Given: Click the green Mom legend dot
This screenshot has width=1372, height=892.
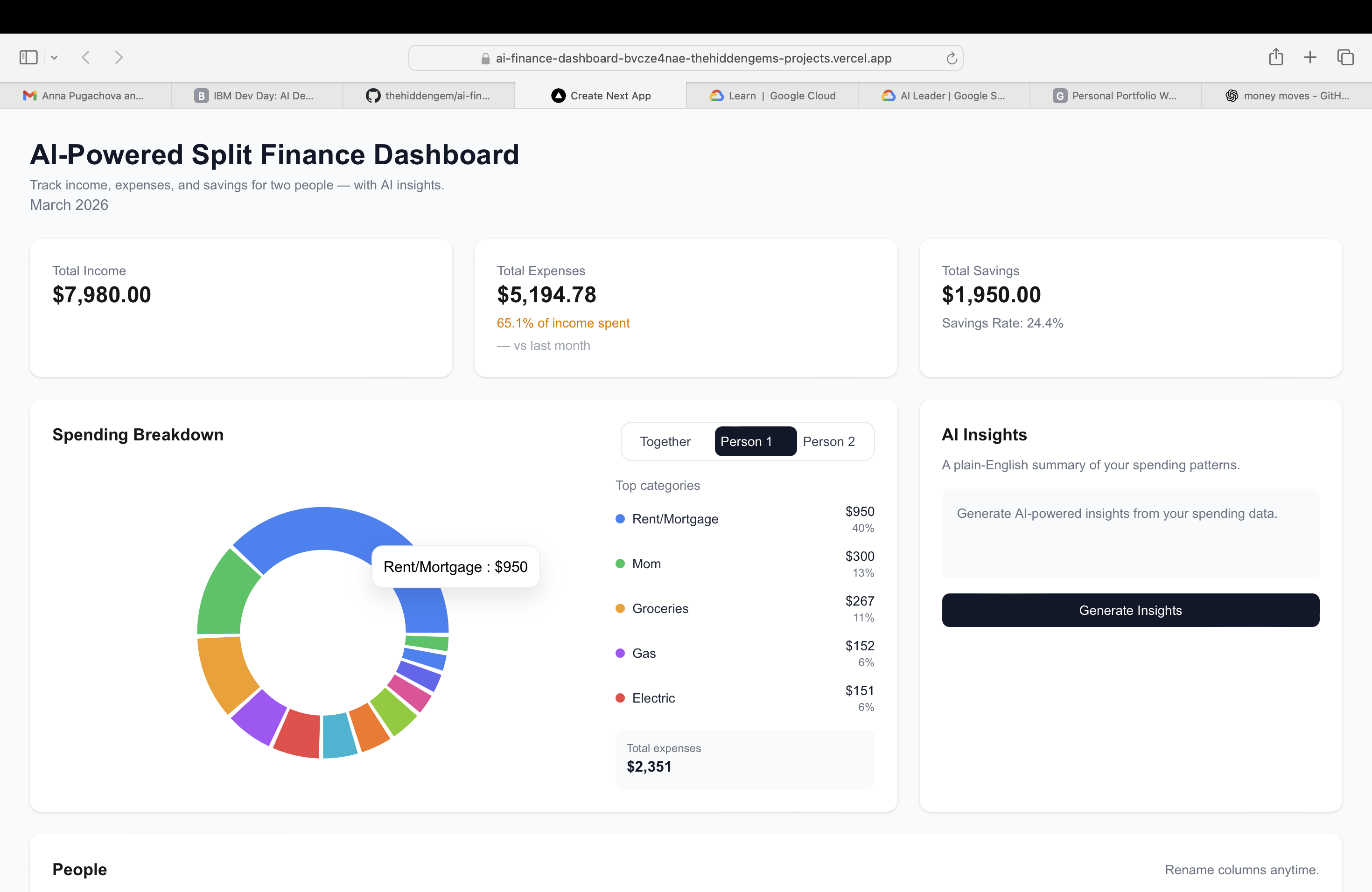Looking at the screenshot, I should (x=620, y=564).
